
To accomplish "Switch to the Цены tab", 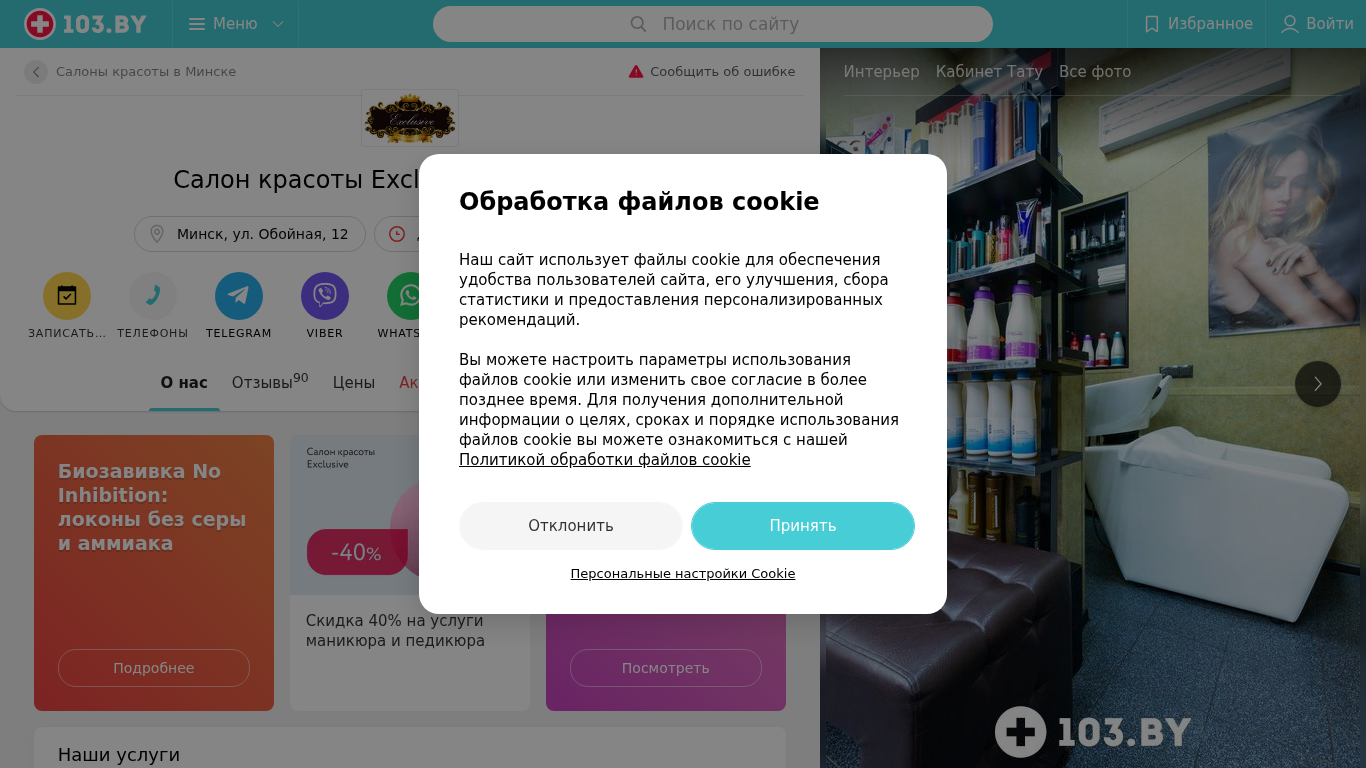I will tap(354, 383).
